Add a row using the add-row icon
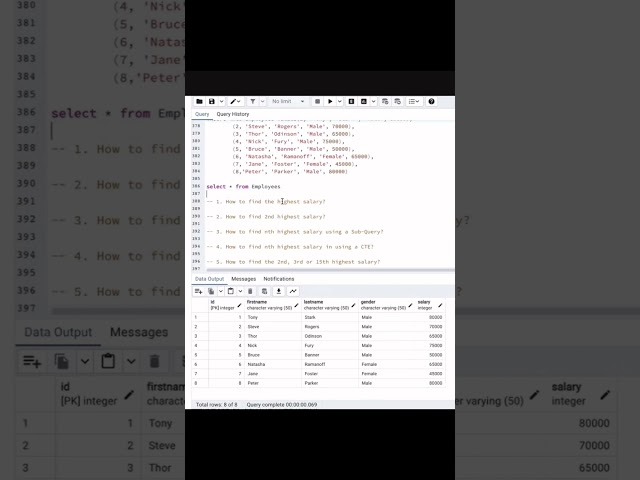640x480 pixels. (x=198, y=291)
